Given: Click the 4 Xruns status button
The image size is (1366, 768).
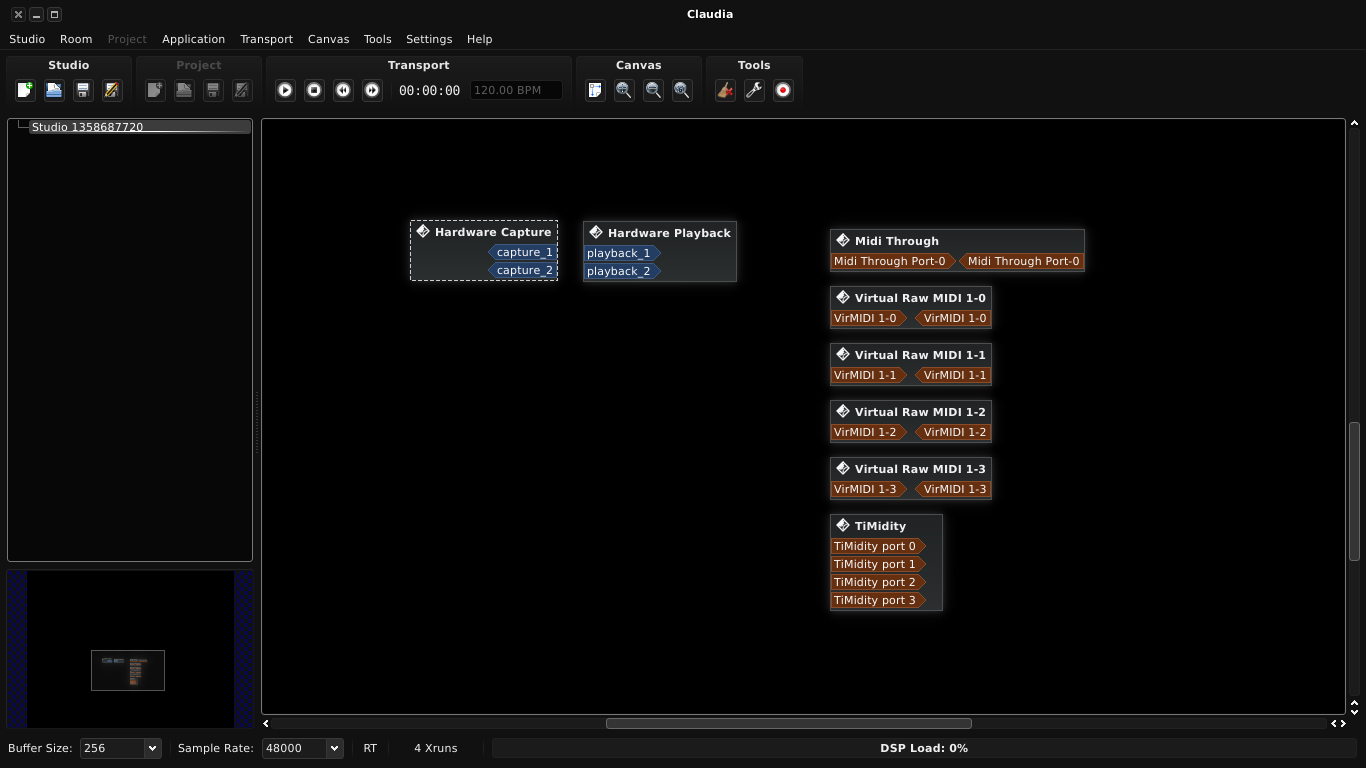Looking at the screenshot, I should pyautogui.click(x=435, y=748).
